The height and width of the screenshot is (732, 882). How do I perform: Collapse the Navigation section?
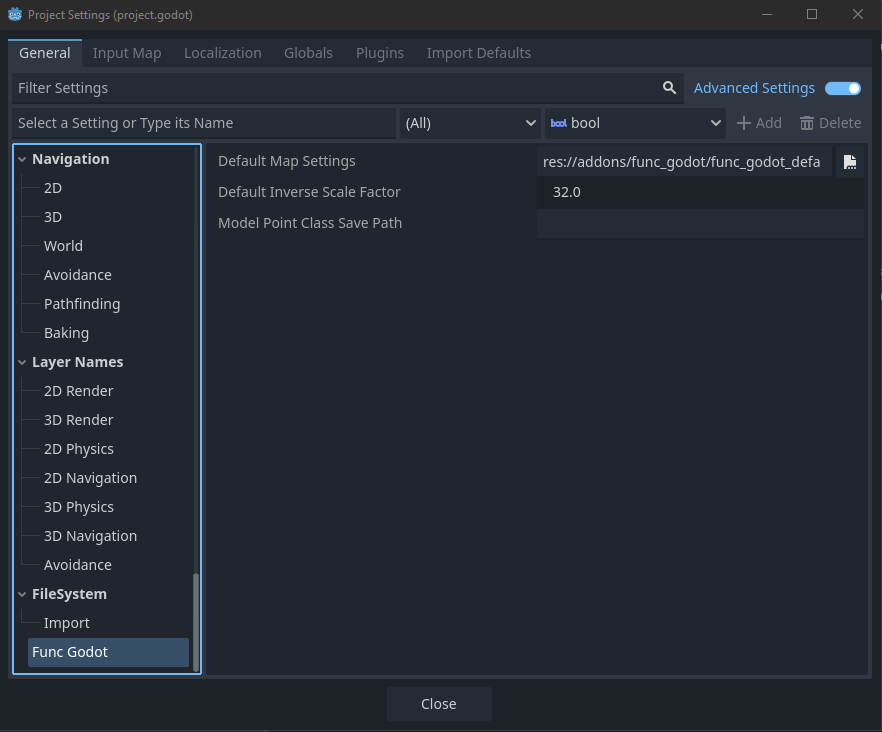[x=22, y=160]
